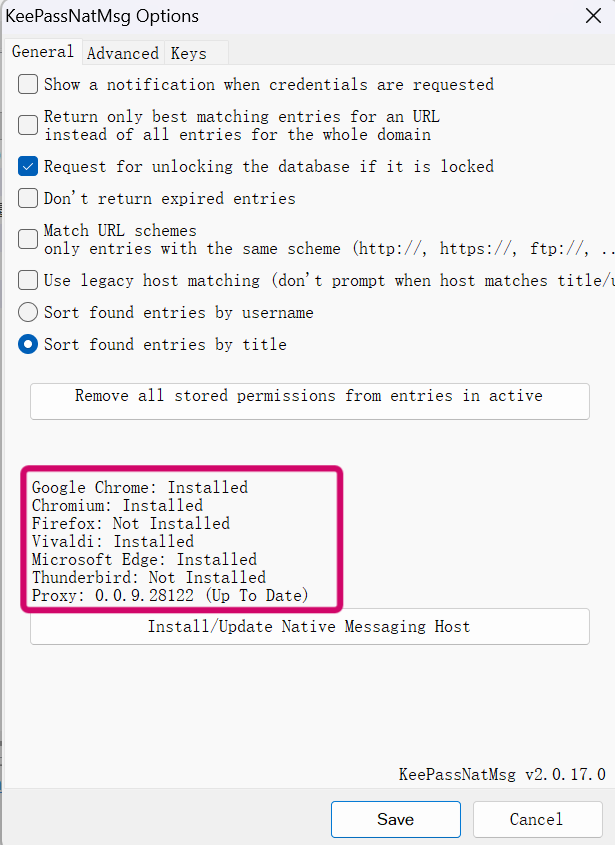Select the General tab

[43, 51]
